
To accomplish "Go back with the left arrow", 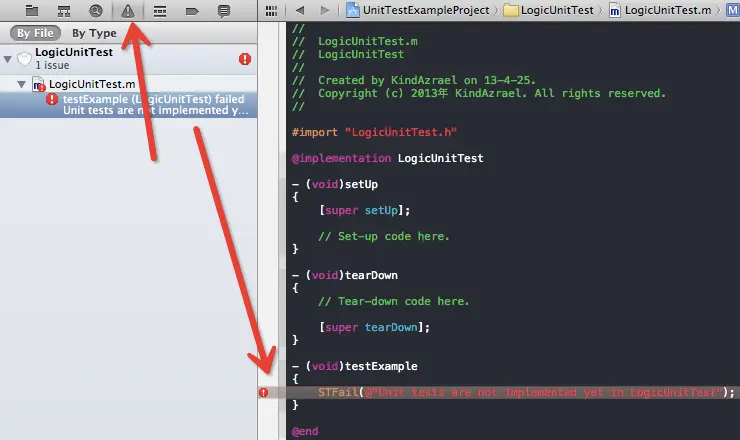I will pyautogui.click(x=299, y=10).
